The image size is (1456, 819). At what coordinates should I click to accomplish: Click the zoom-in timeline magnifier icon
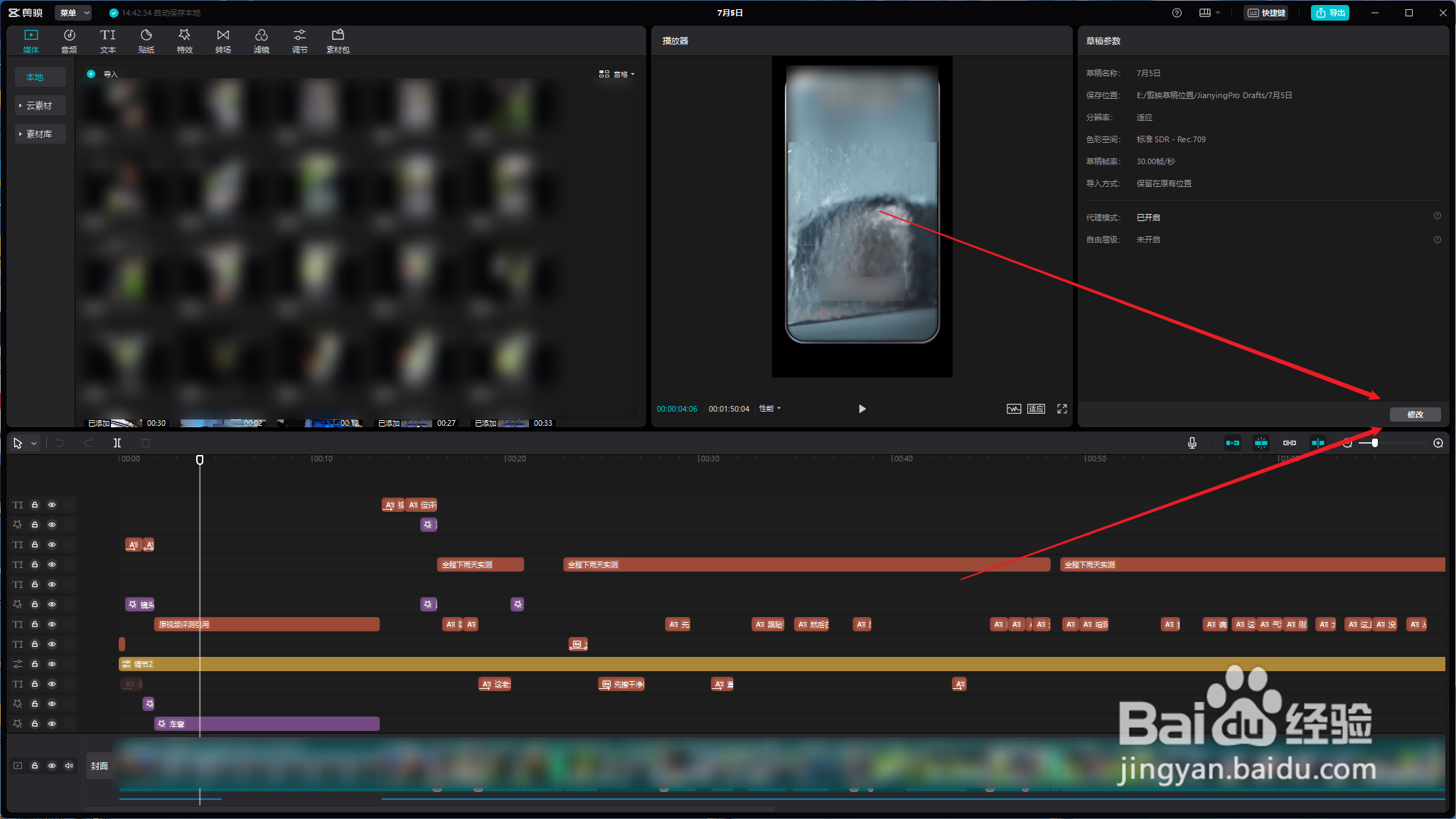pyautogui.click(x=1438, y=443)
